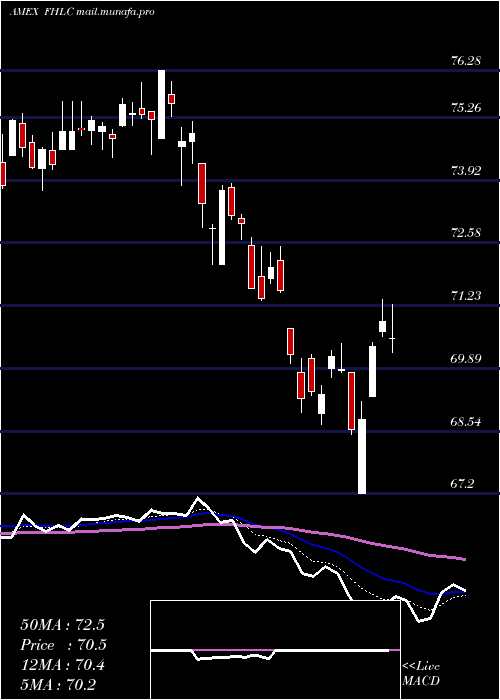Click the 5MA : 70.2 readout
The height and width of the screenshot is (700, 500).
tap(58, 685)
